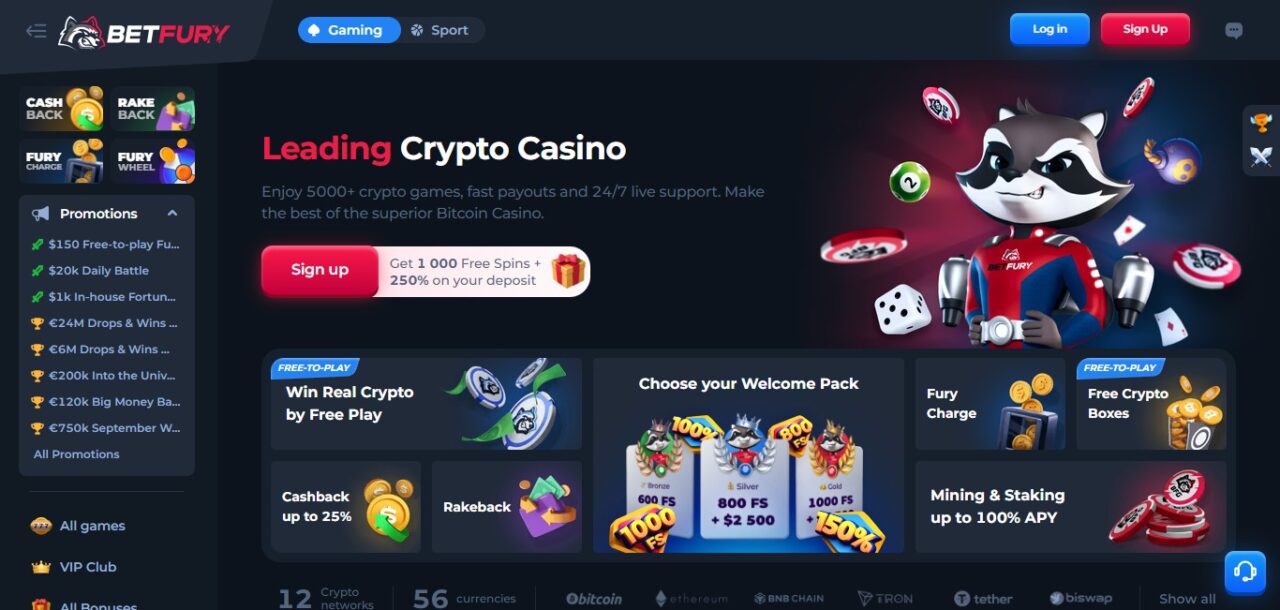Open the $20k Daily Battle promotion
The height and width of the screenshot is (610, 1280).
98,270
